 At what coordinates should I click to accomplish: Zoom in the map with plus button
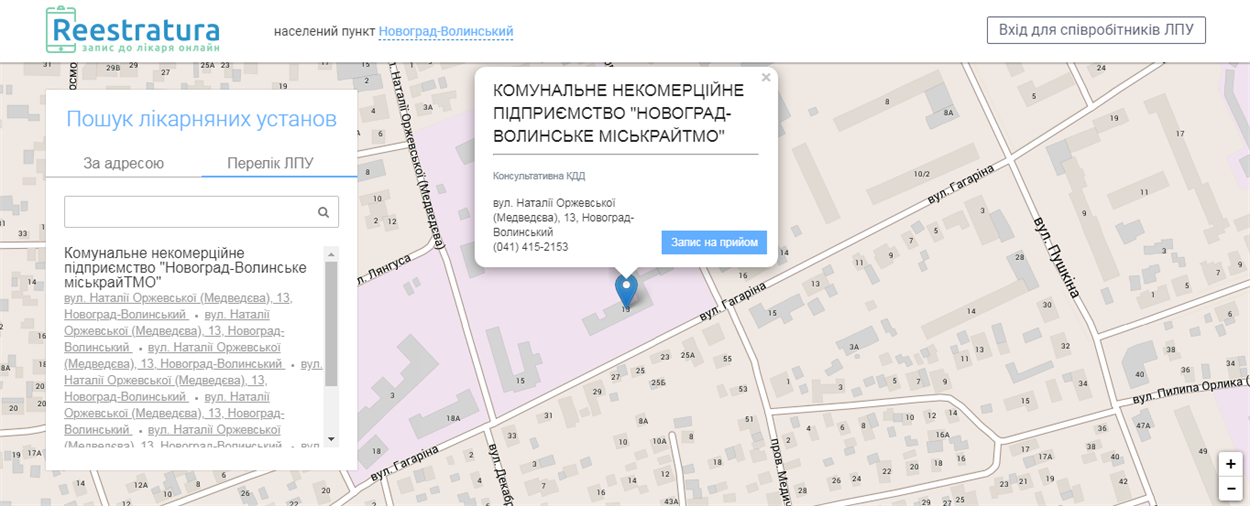click(1231, 464)
